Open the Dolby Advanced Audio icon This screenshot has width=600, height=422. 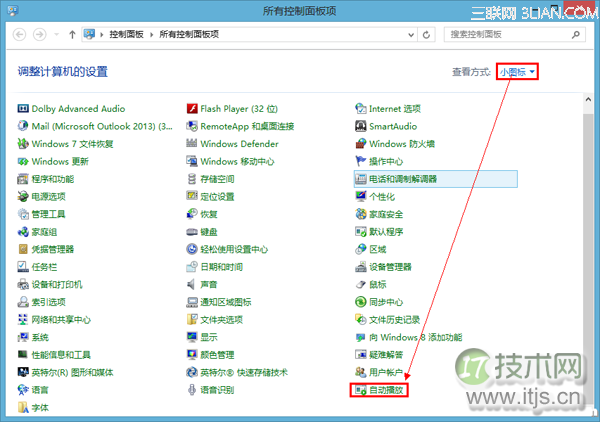(x=23, y=109)
